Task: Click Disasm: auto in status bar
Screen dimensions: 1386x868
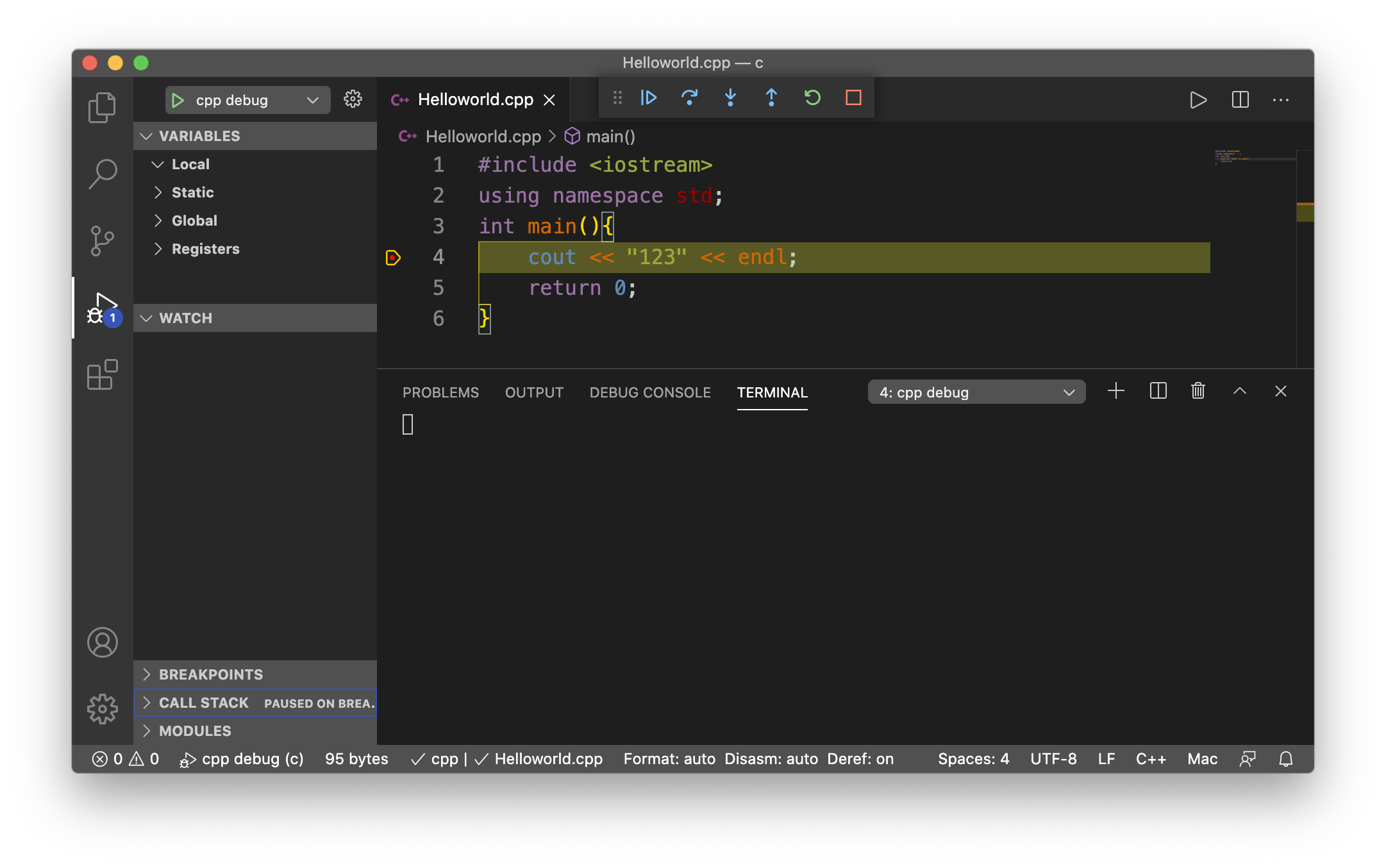Action: (x=771, y=759)
